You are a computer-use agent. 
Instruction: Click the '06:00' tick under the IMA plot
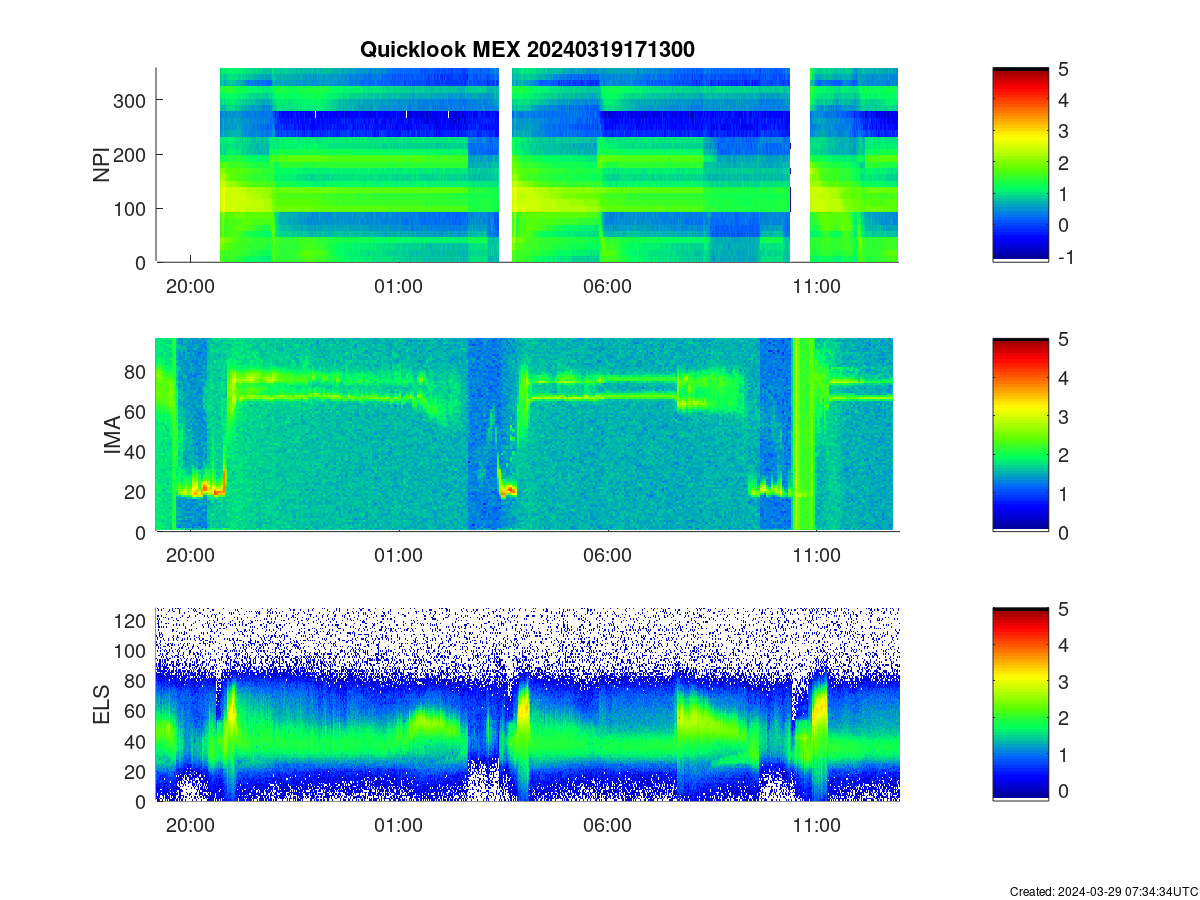point(607,555)
